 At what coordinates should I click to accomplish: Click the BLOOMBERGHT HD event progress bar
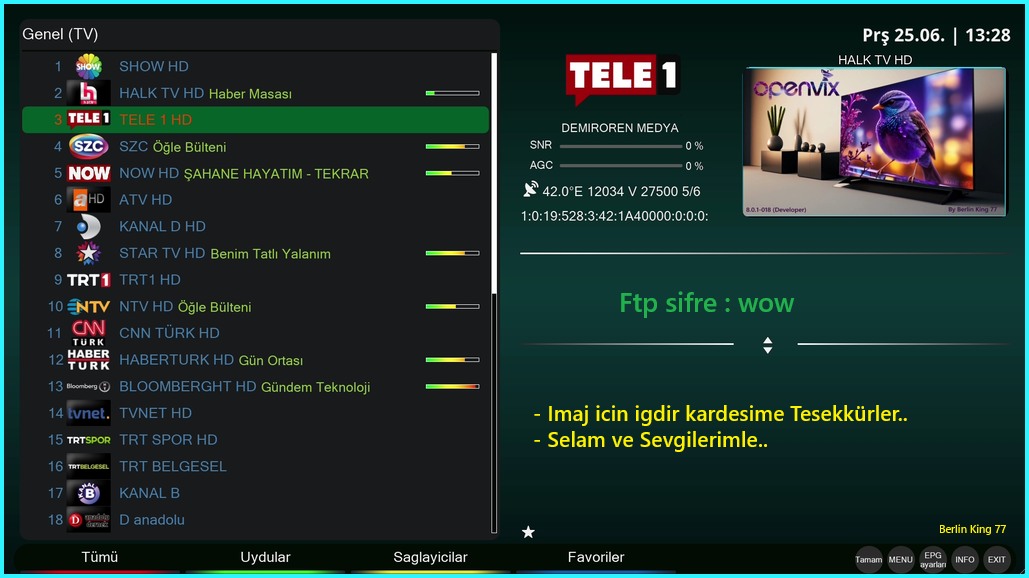[452, 386]
